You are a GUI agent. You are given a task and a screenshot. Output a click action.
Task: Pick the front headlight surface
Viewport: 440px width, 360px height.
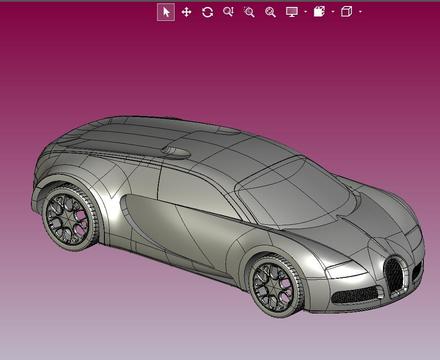tap(345, 268)
